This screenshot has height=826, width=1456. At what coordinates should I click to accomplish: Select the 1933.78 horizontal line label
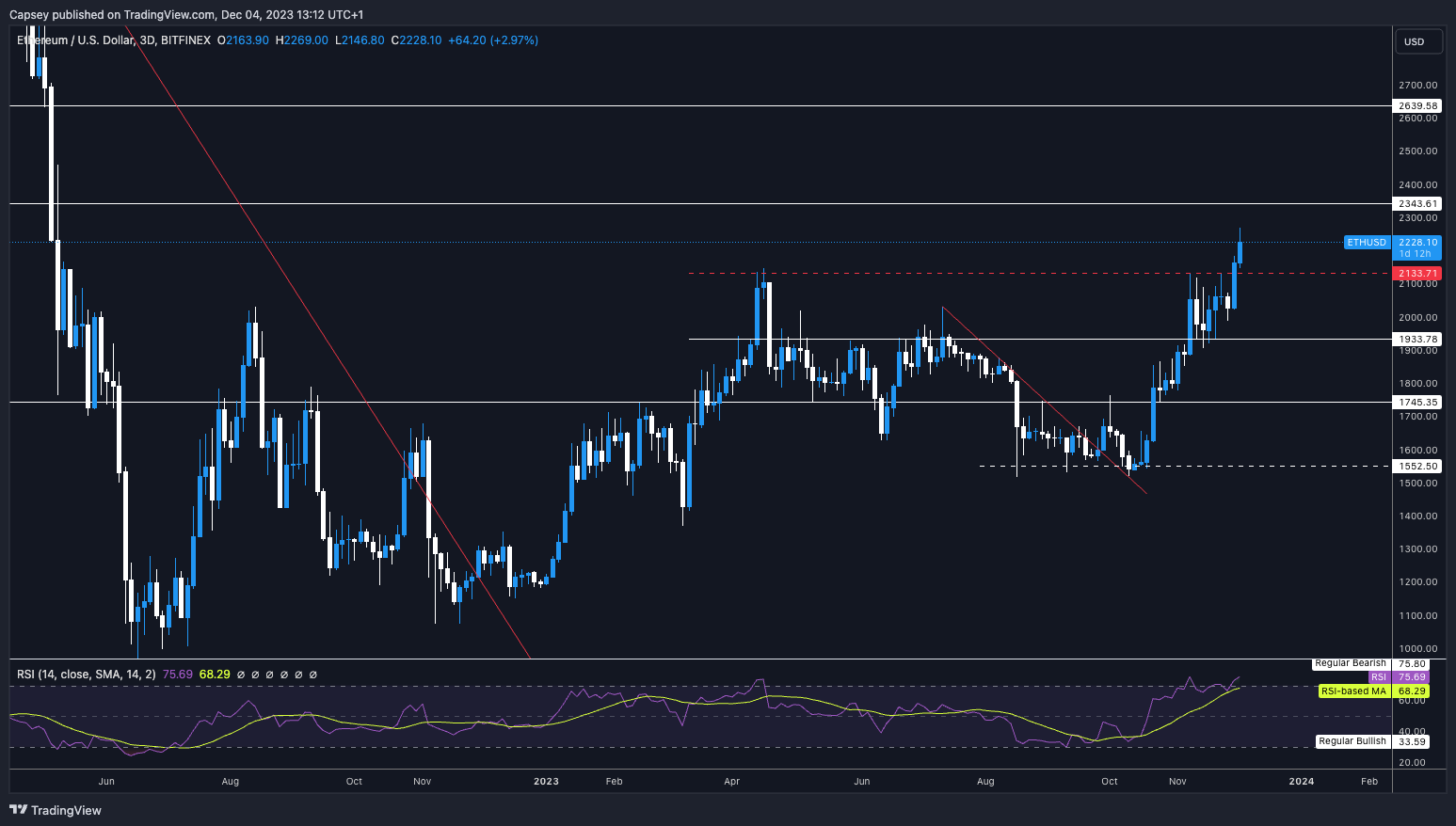(x=1417, y=339)
